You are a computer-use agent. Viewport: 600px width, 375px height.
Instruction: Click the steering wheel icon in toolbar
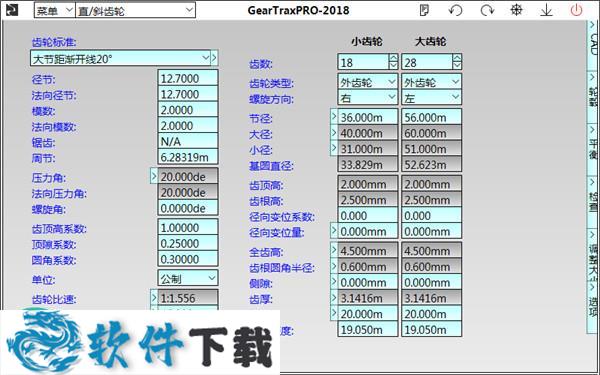pyautogui.click(x=517, y=10)
